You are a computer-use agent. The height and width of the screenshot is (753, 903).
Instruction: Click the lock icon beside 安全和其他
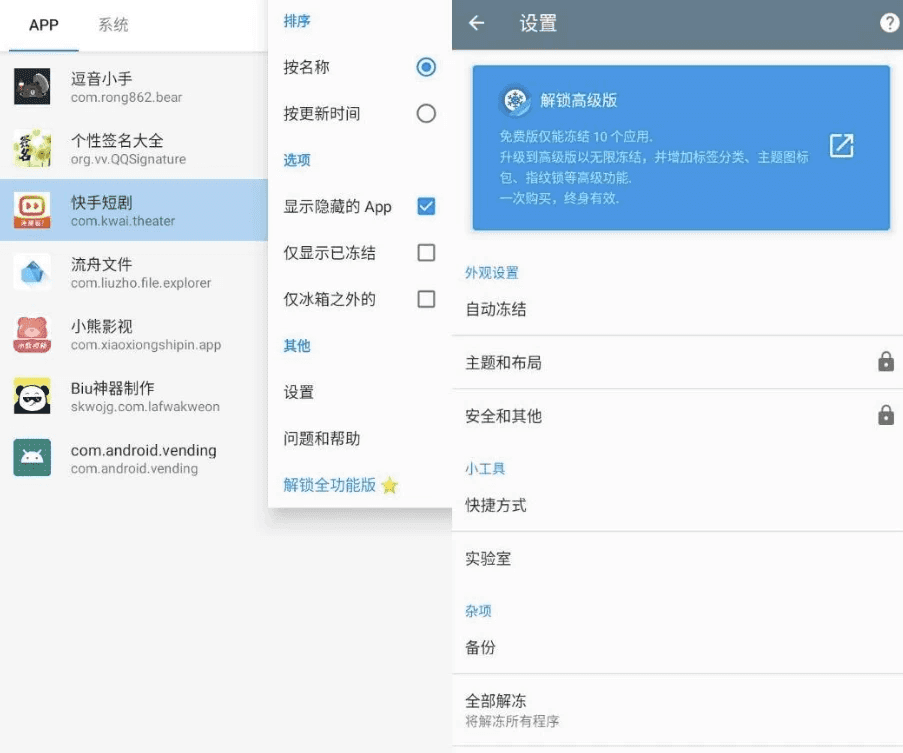[886, 416]
